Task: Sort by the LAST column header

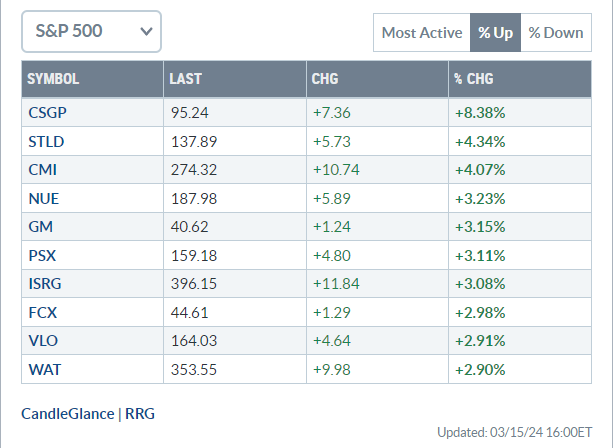Action: pyautogui.click(x=186, y=79)
